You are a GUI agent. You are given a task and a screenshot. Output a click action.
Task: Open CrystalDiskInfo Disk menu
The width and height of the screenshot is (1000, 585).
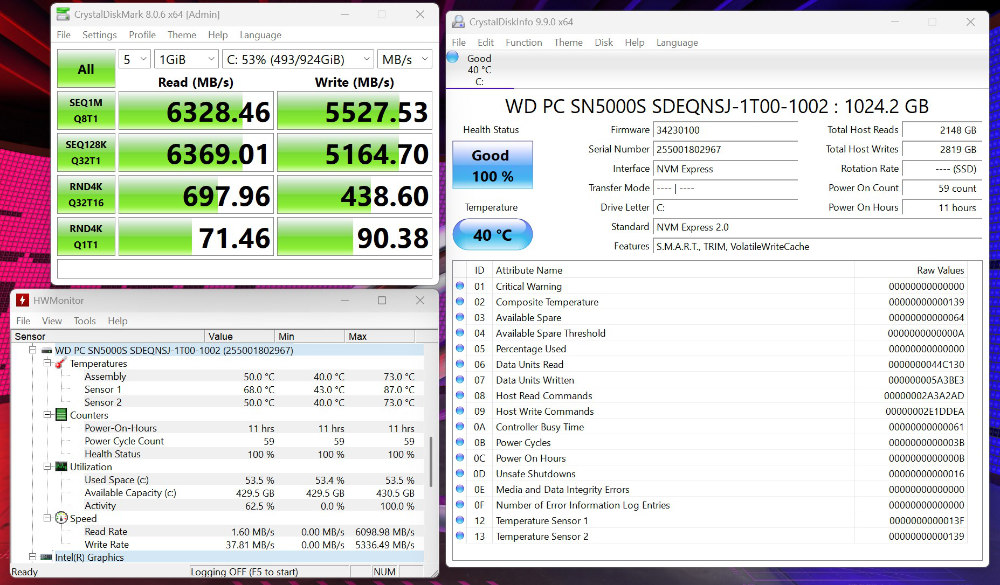(x=603, y=42)
